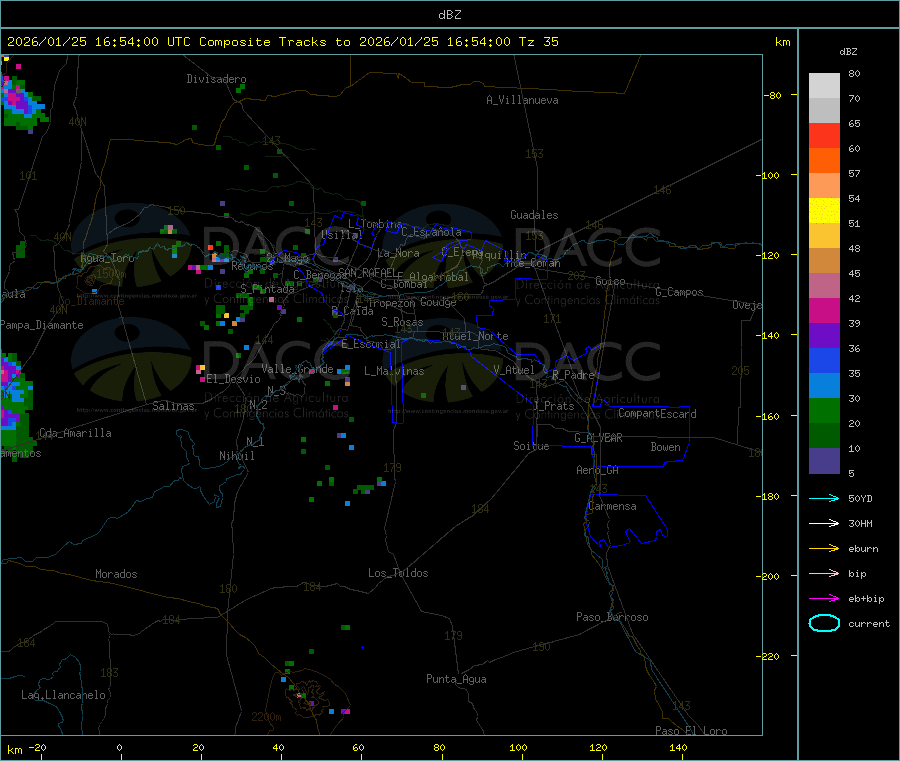
Task: Click the 'S_Rosas' map label
Action: point(402,322)
